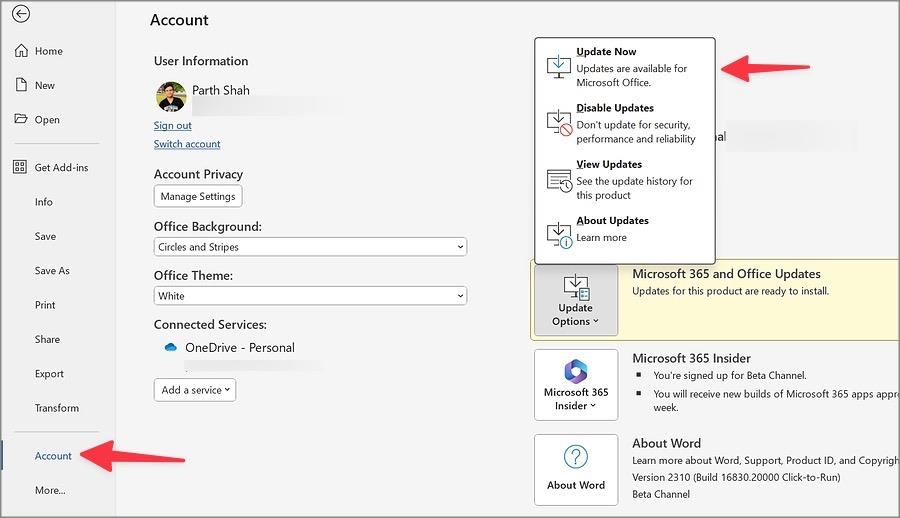
Task: Click the OneDrive cloud icon
Action: point(170,347)
